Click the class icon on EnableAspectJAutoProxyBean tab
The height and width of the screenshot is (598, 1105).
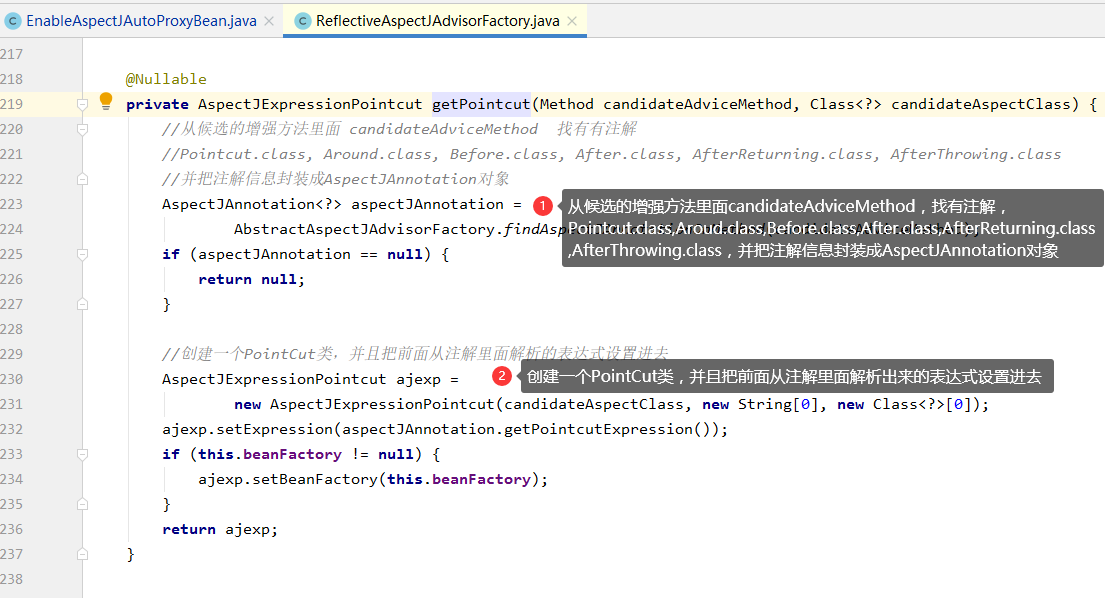(13, 21)
